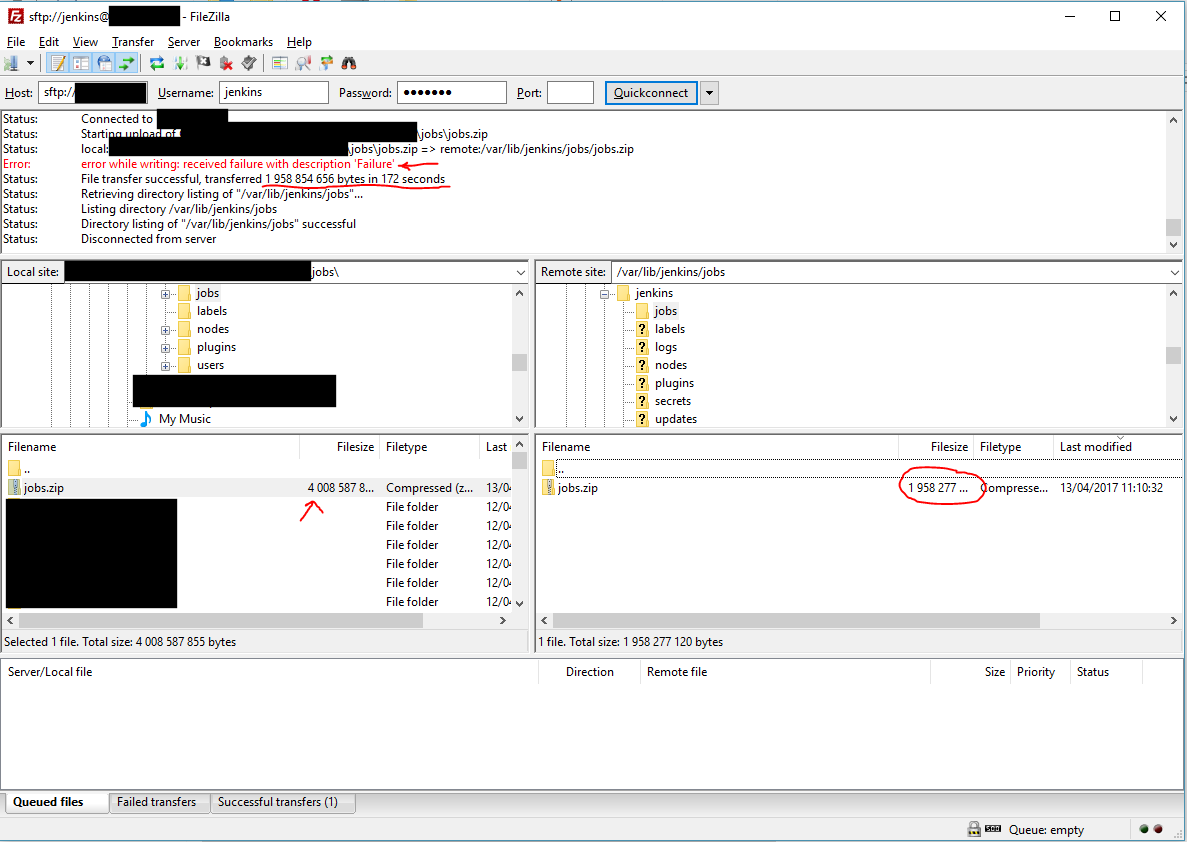Expand the local plugins folder
The height and width of the screenshot is (842, 1187).
pyautogui.click(x=165, y=348)
